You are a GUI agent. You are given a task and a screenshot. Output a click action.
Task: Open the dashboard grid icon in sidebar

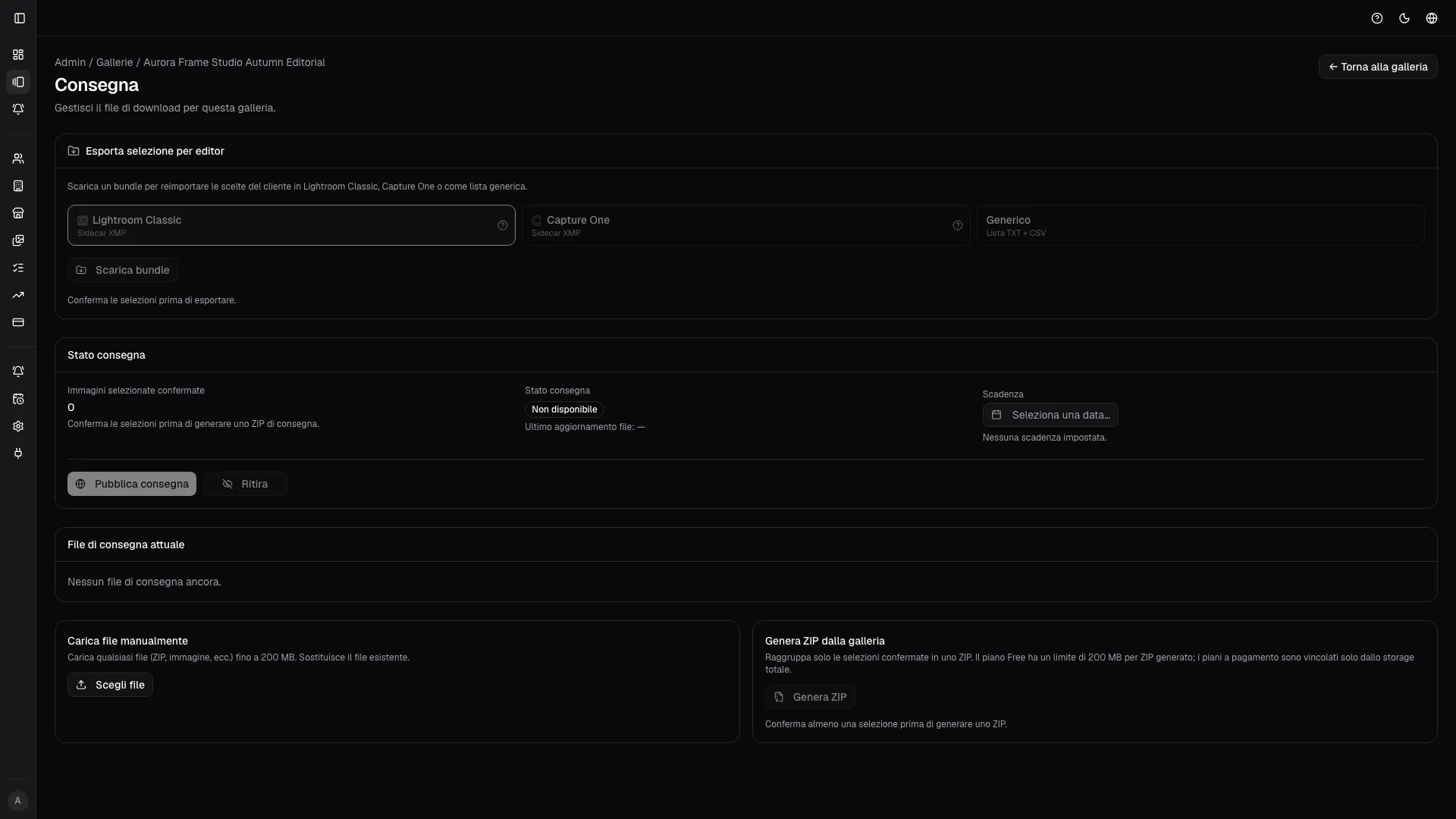[18, 55]
